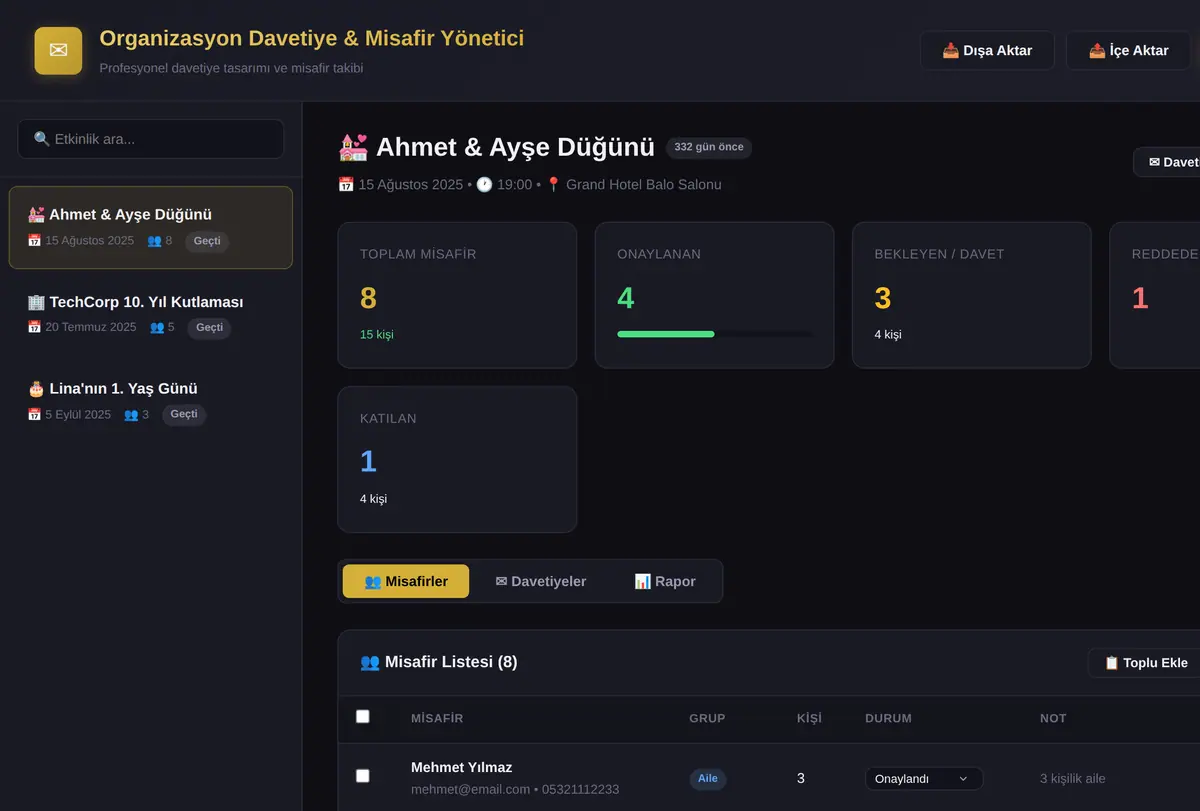The image size is (1200, 811).
Task: Open TechCorp 10. Yıl Kutlaması event
Action: pyautogui.click(x=151, y=314)
